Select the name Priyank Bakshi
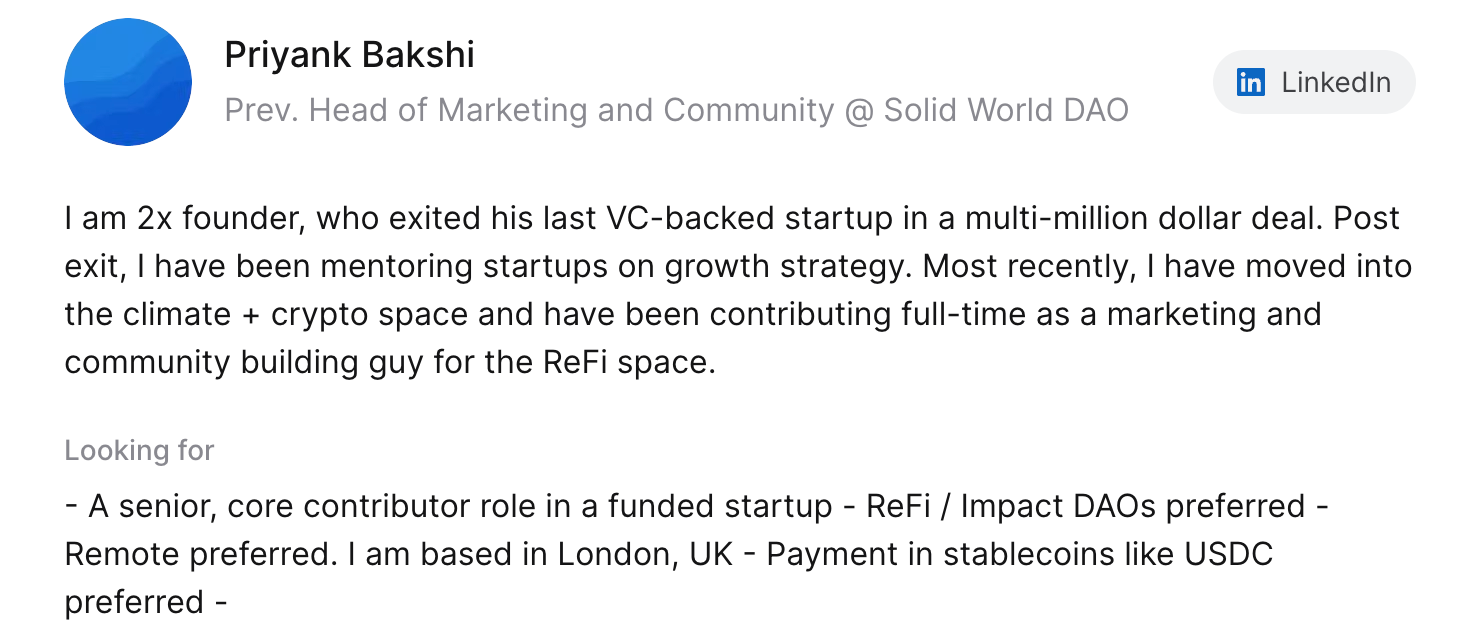The height and width of the screenshot is (644, 1460). 349,55
